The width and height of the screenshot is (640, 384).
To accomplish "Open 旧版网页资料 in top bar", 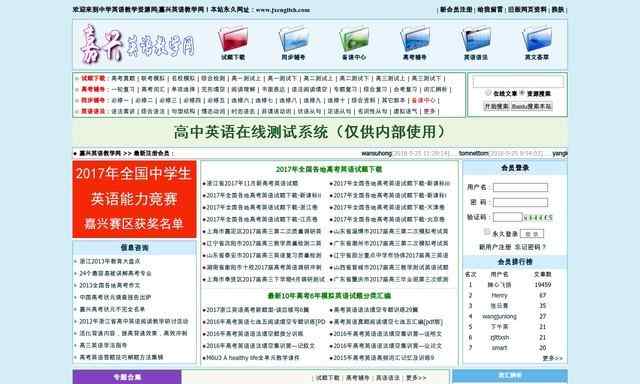I will [527, 9].
